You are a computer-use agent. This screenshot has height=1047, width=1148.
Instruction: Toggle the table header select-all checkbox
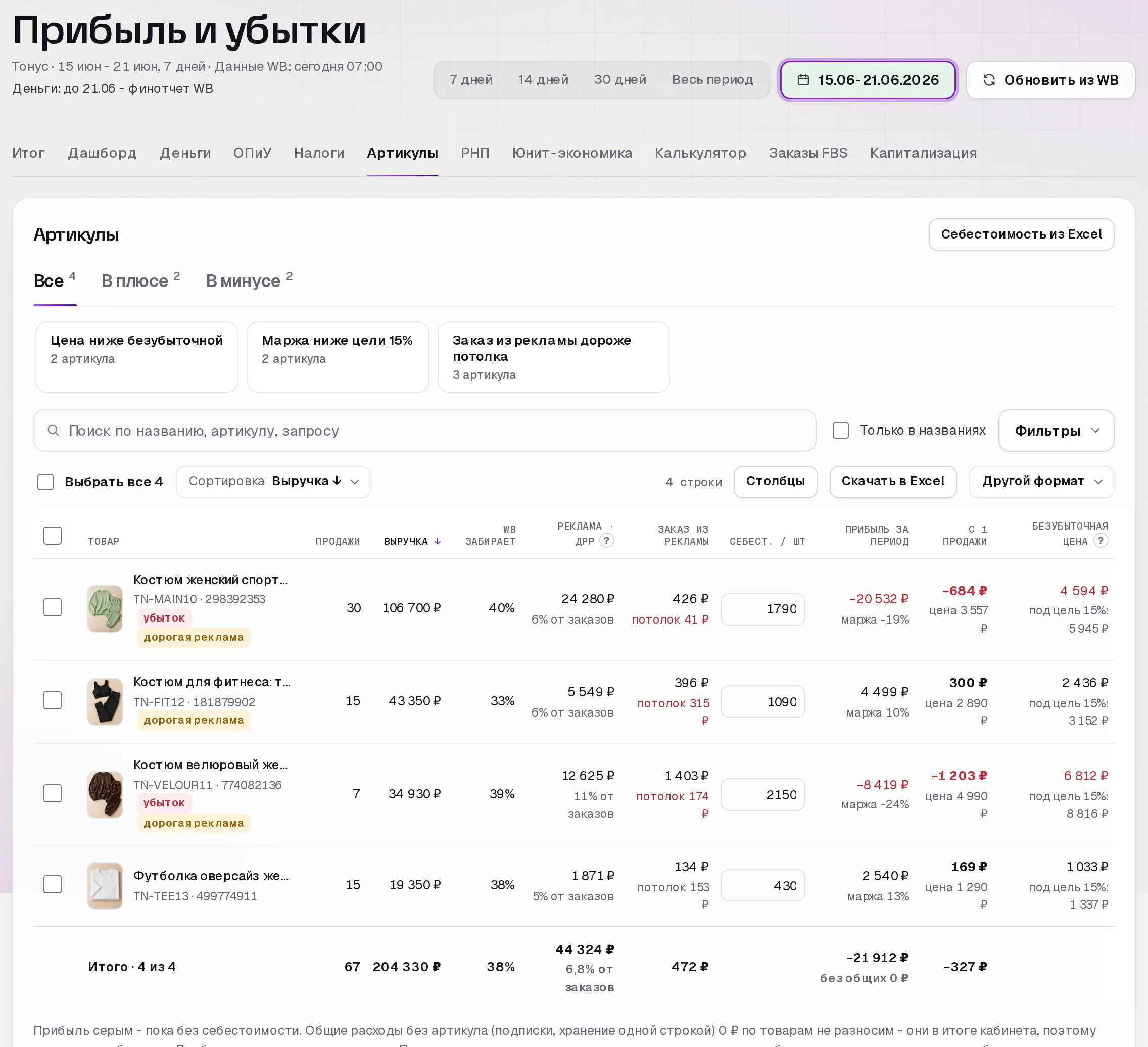click(x=53, y=535)
